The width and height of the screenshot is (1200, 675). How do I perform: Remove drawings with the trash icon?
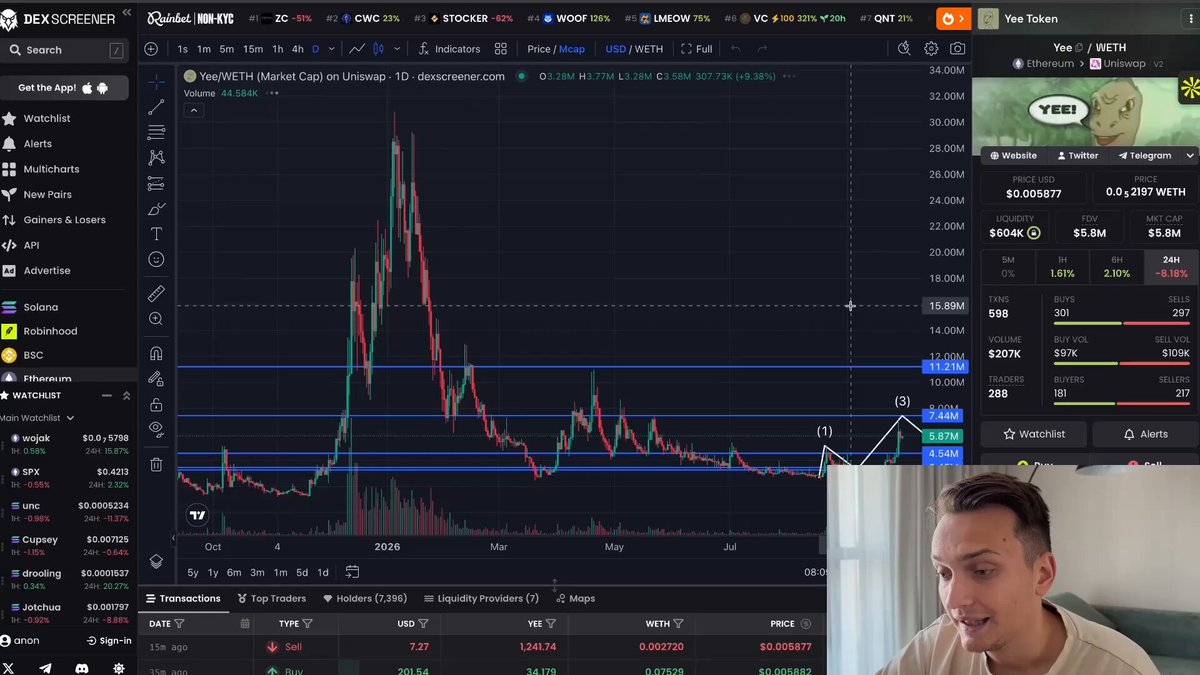coord(156,464)
